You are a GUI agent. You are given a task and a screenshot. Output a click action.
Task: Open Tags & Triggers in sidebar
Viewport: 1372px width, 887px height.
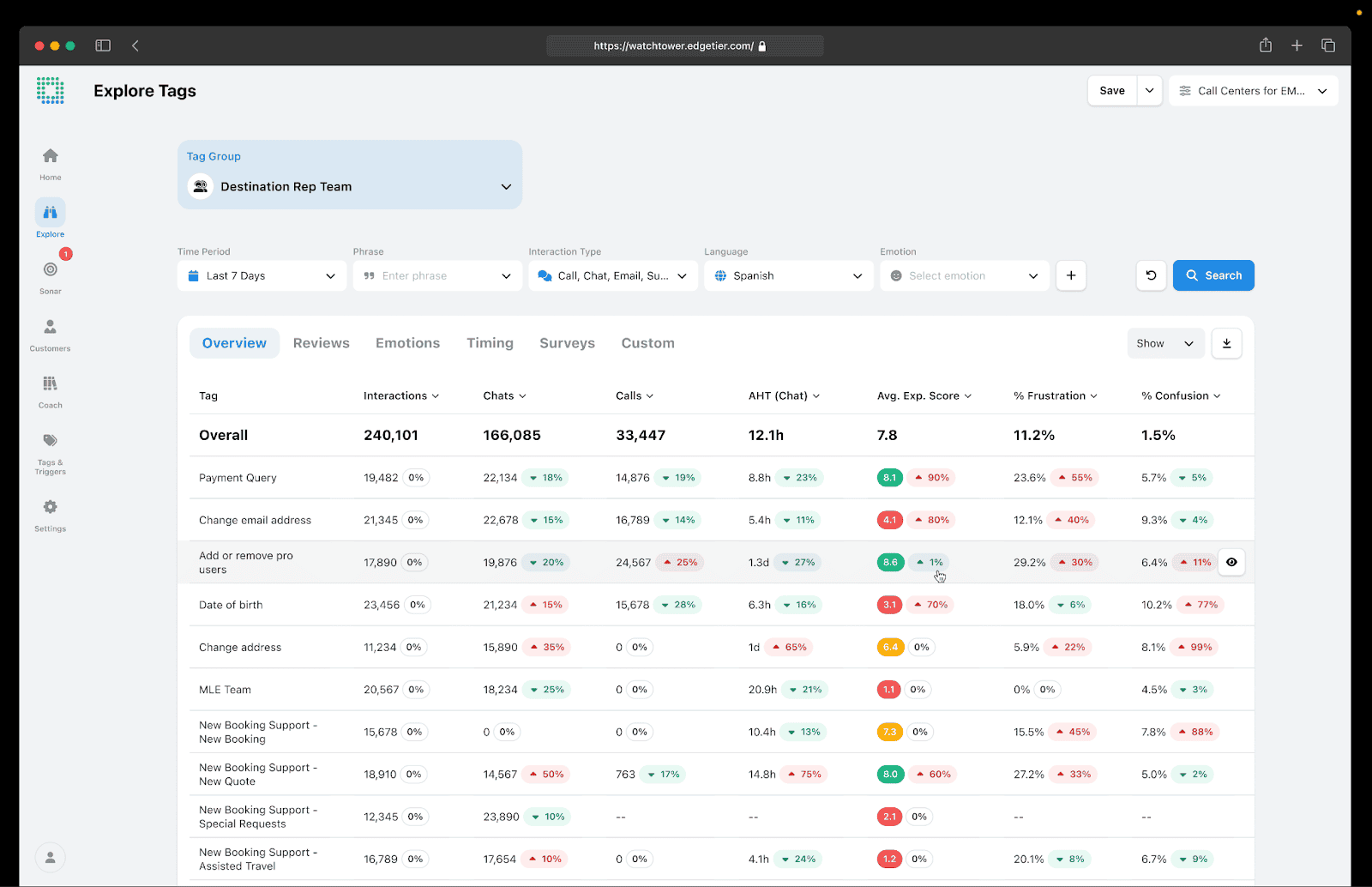coord(51,441)
